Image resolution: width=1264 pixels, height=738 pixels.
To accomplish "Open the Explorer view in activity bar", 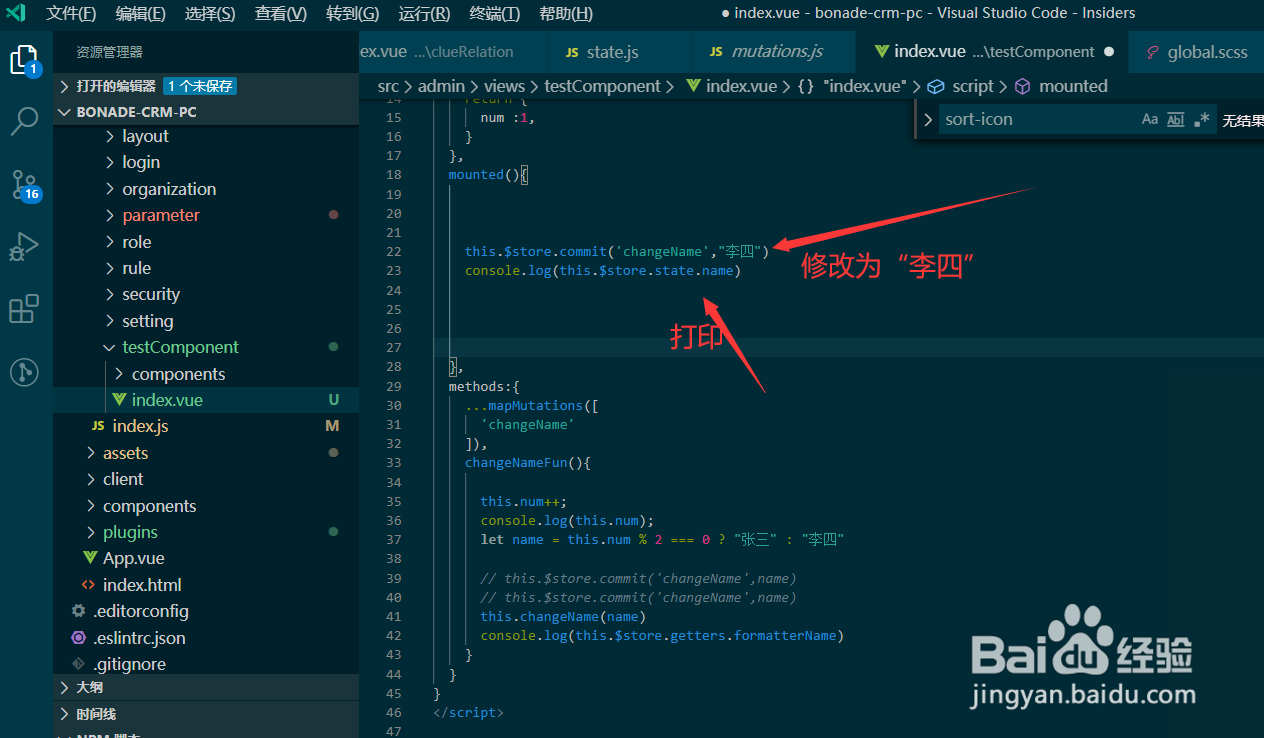I will [25, 61].
